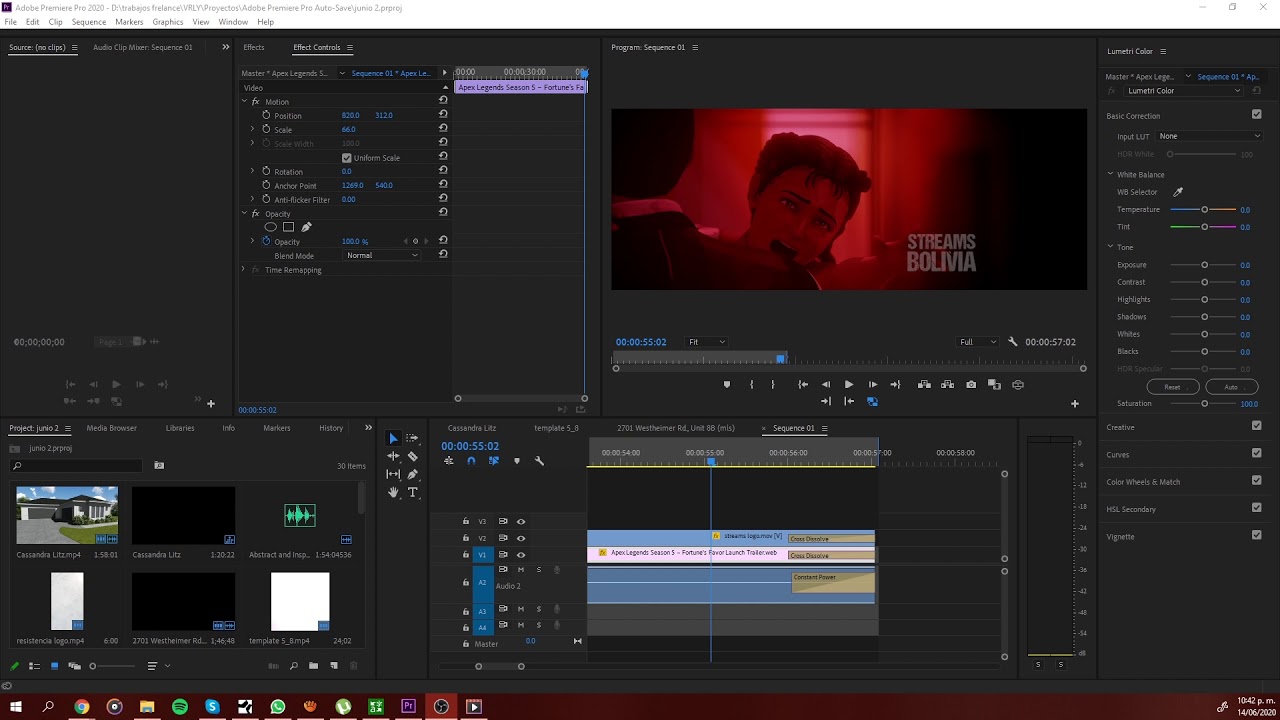Toggle the Basic Correction checkbox
This screenshot has width=1280, height=720.
click(x=1257, y=115)
